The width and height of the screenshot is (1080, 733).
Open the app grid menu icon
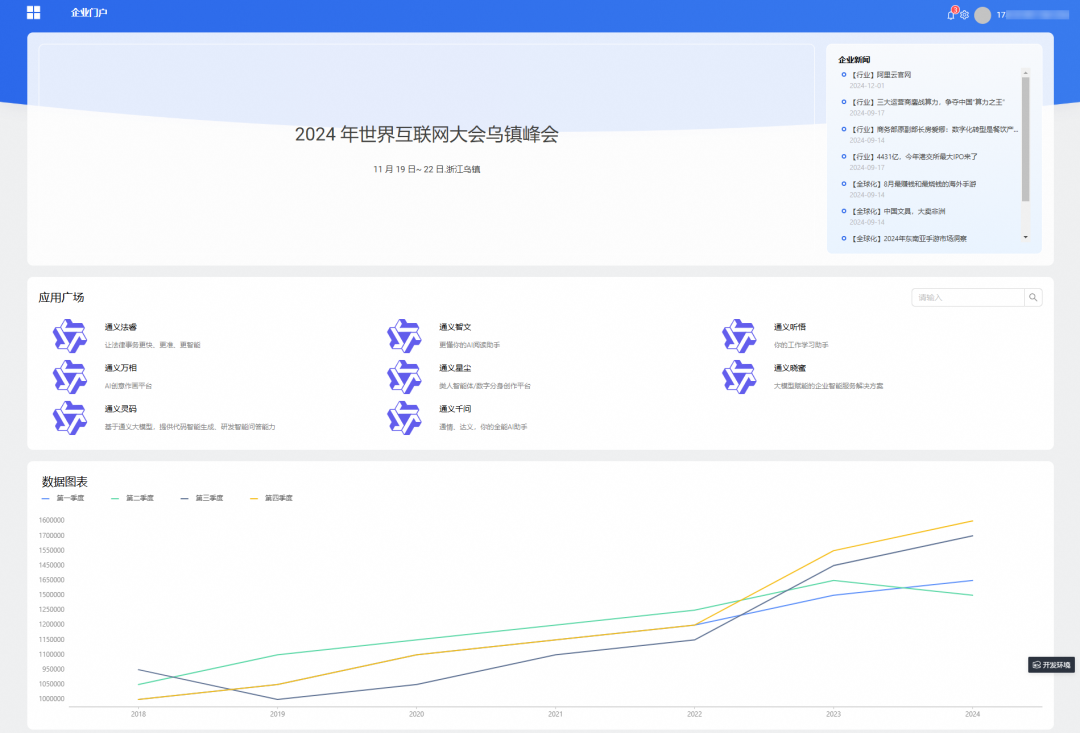coord(33,12)
